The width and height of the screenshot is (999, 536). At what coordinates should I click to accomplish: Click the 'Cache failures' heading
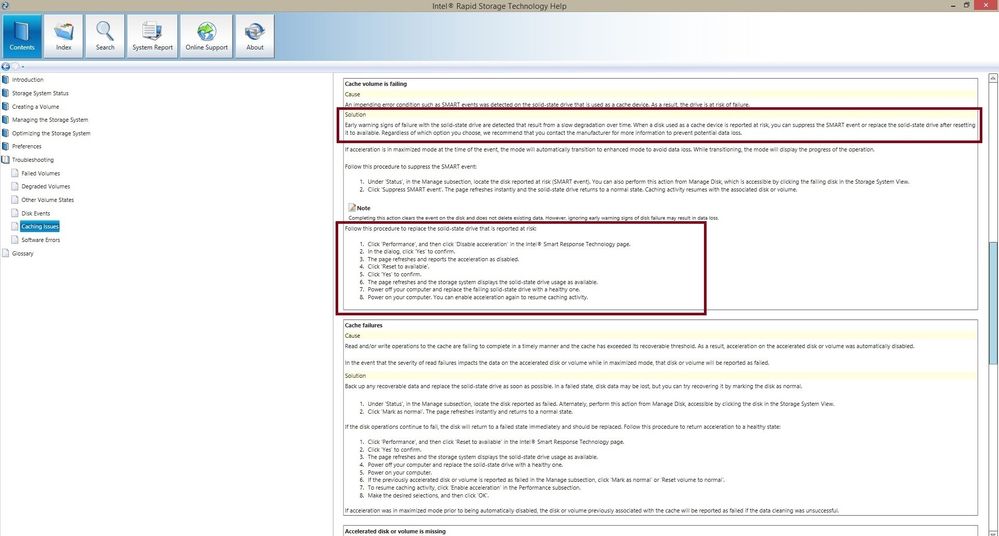(363, 325)
